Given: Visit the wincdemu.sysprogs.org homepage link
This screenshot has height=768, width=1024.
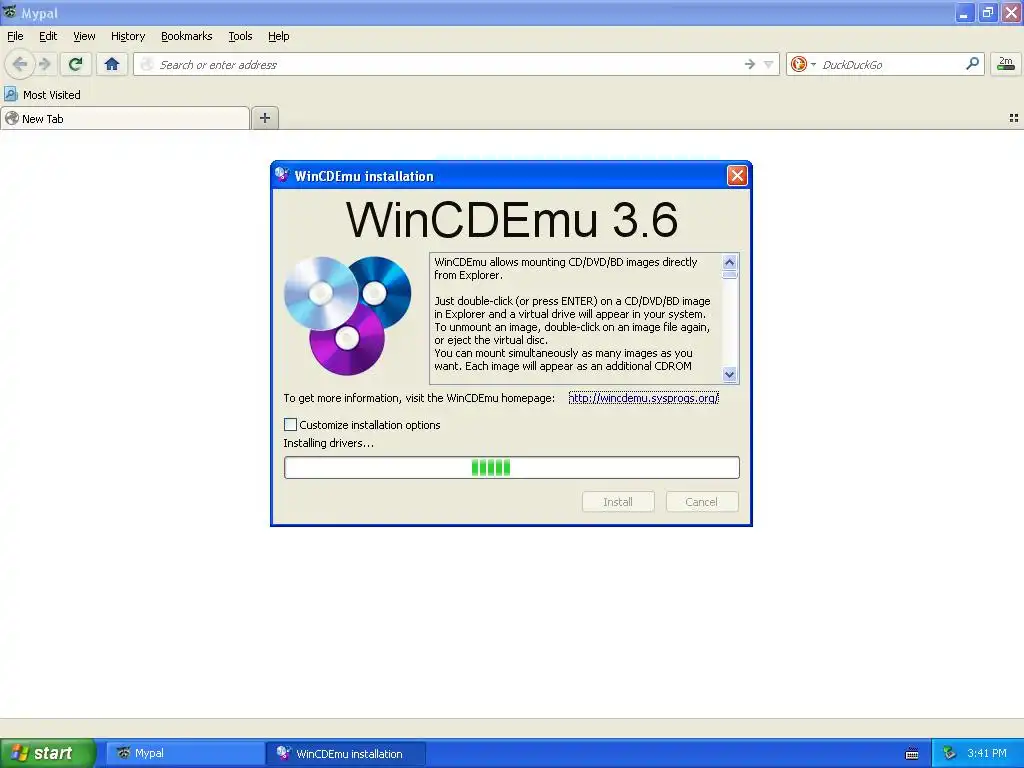Looking at the screenshot, I should (643, 398).
